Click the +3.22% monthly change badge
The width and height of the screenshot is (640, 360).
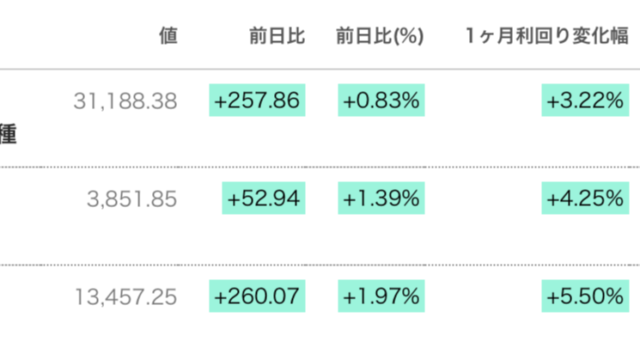[x=585, y=100]
